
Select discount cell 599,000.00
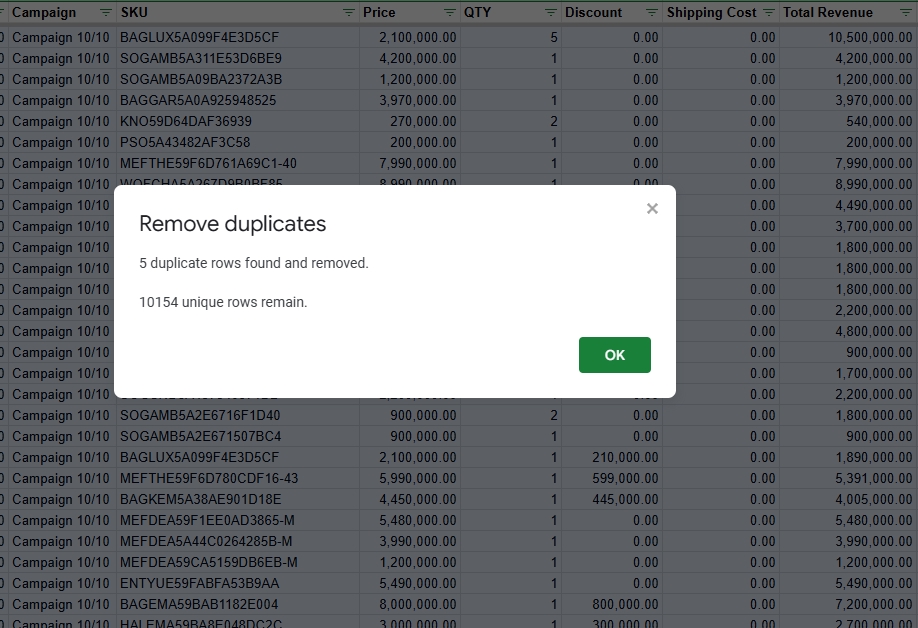[612, 479]
